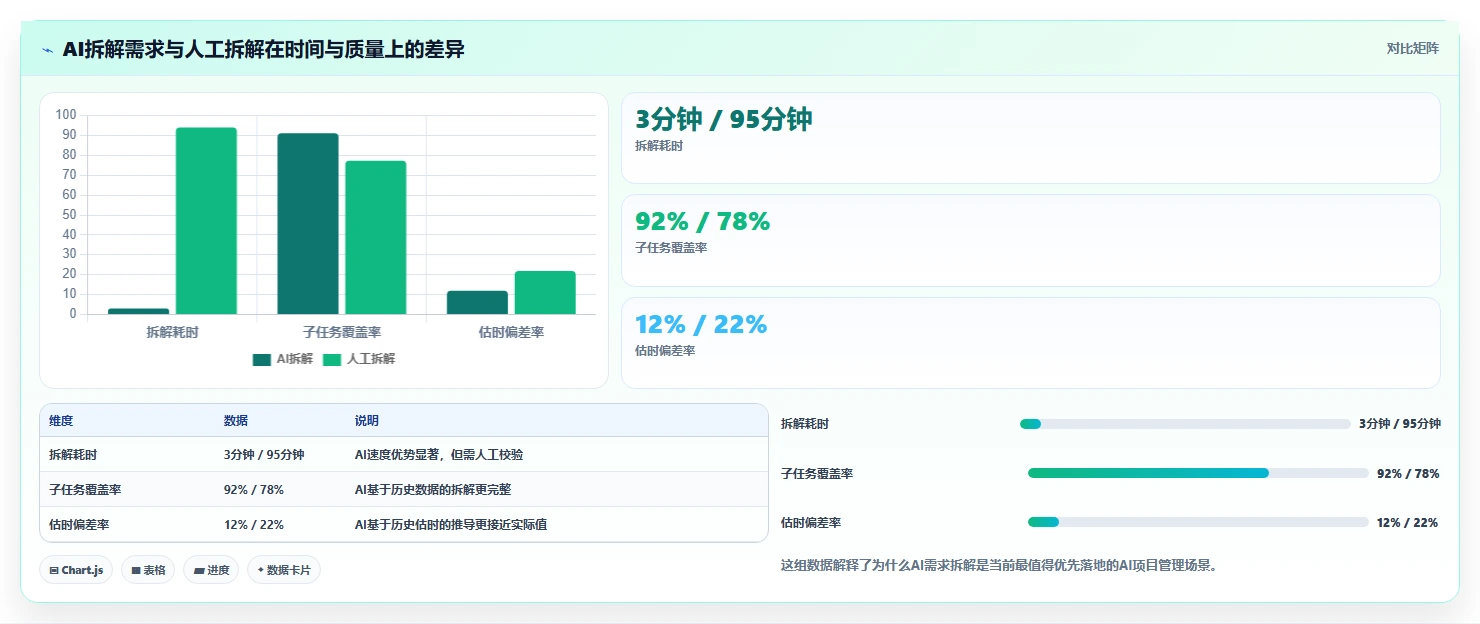The image size is (1480, 624).
Task: Toggle the AI拆解 legend entry
Action: 283,359
